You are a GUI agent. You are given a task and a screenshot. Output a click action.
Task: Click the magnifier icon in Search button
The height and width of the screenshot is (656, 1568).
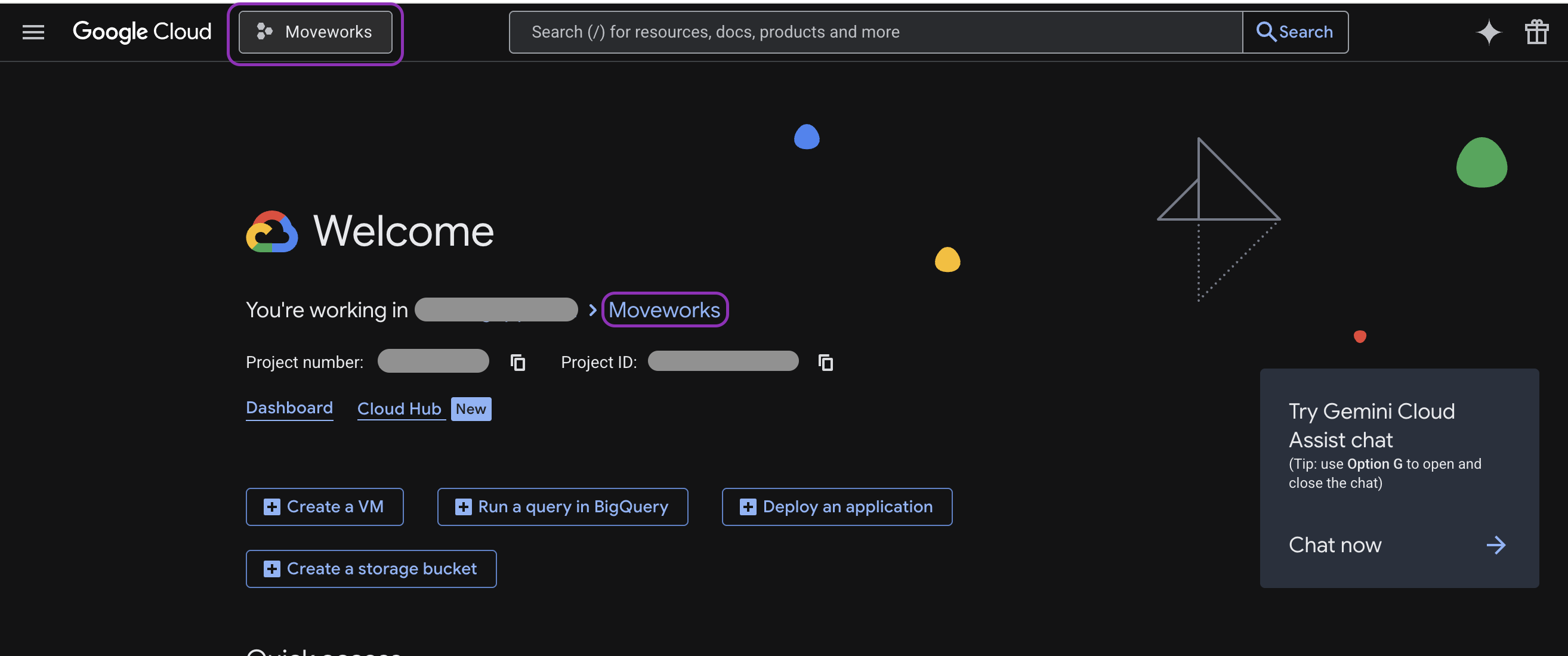click(1265, 32)
